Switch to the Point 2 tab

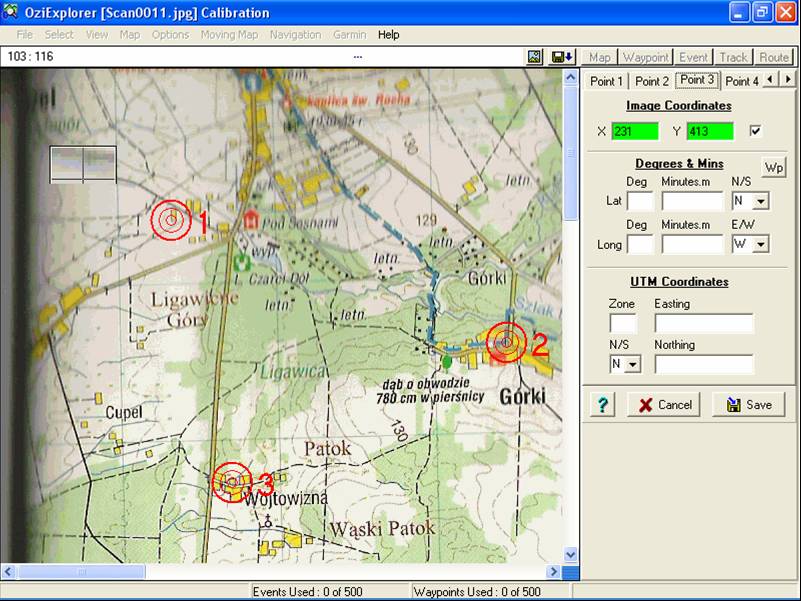pos(652,81)
